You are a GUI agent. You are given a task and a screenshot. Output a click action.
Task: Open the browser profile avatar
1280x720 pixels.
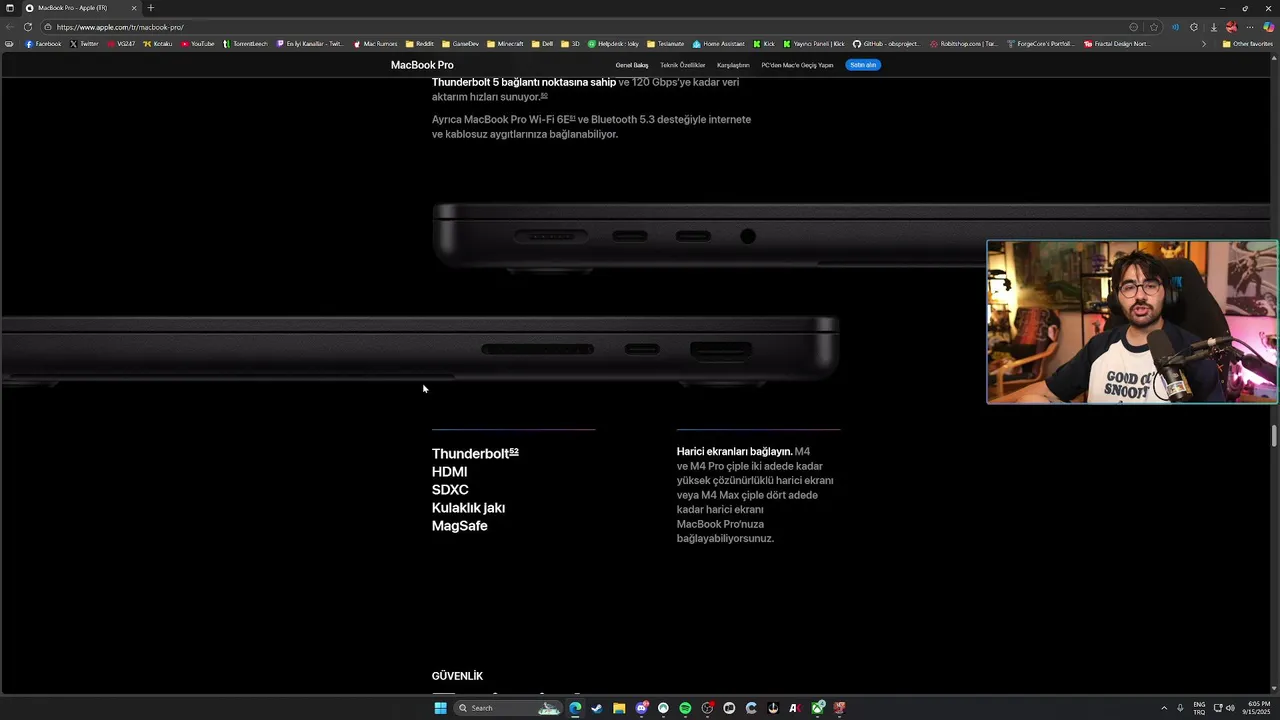1231,27
